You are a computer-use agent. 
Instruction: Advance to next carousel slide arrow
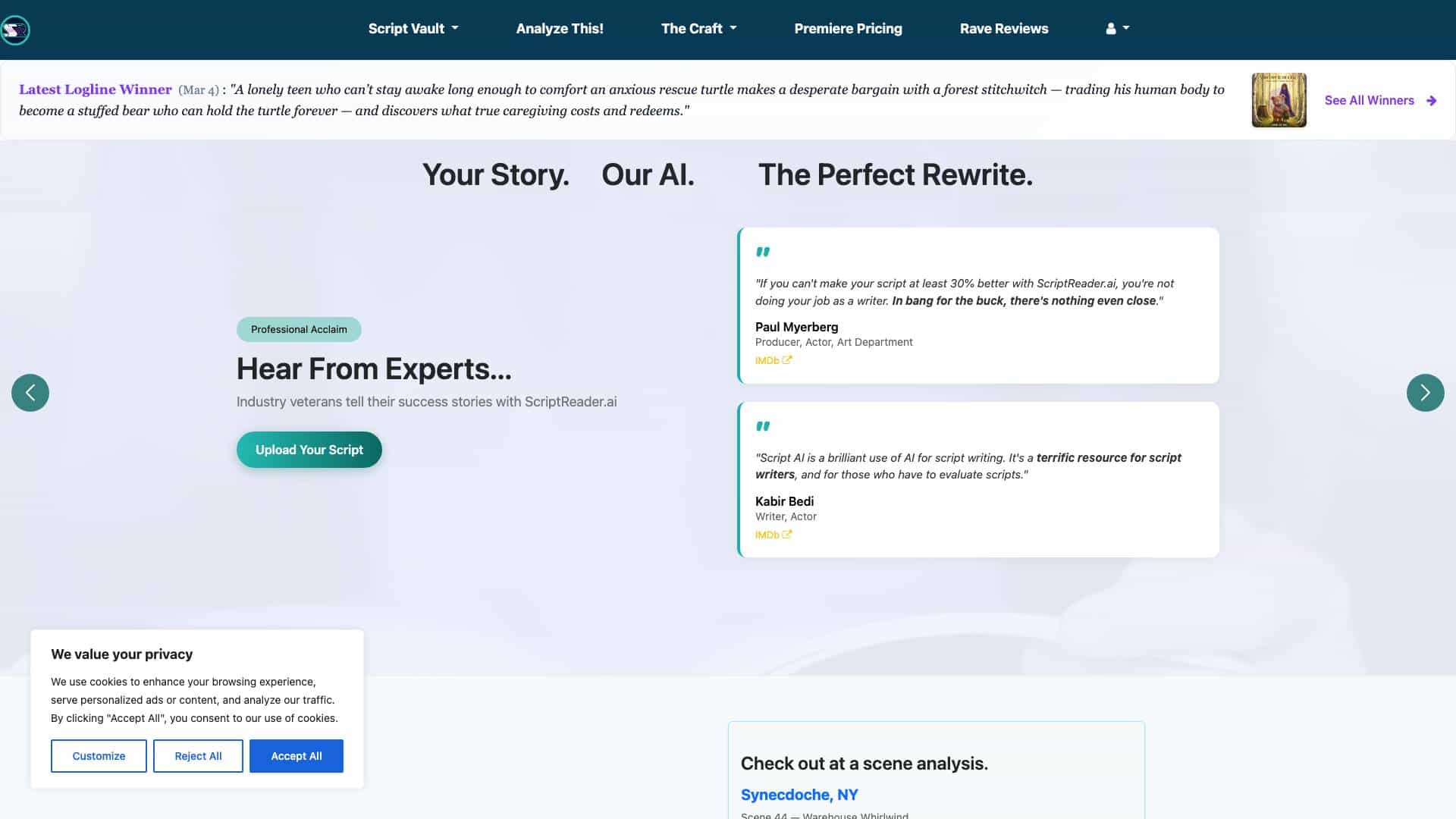pyautogui.click(x=1426, y=393)
